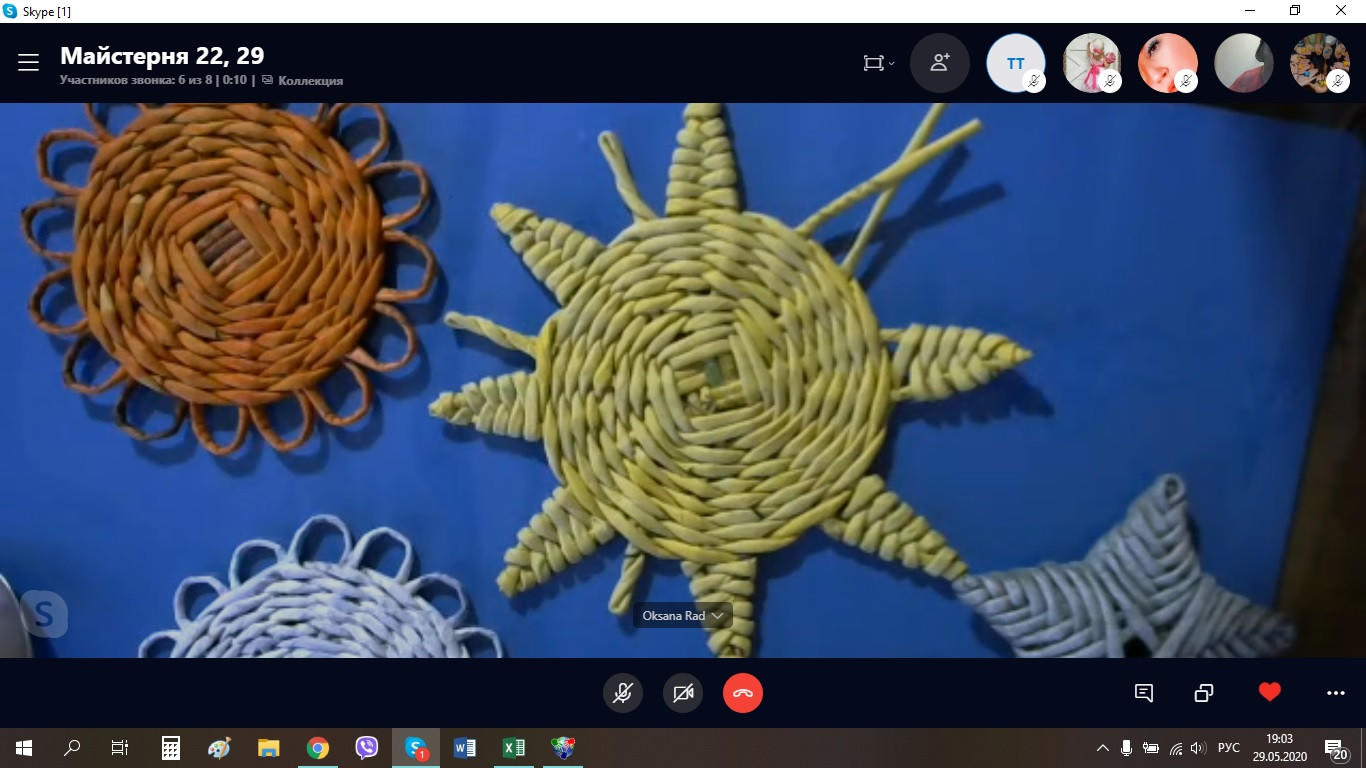End the call with red button
The image size is (1366, 768).
click(x=743, y=693)
